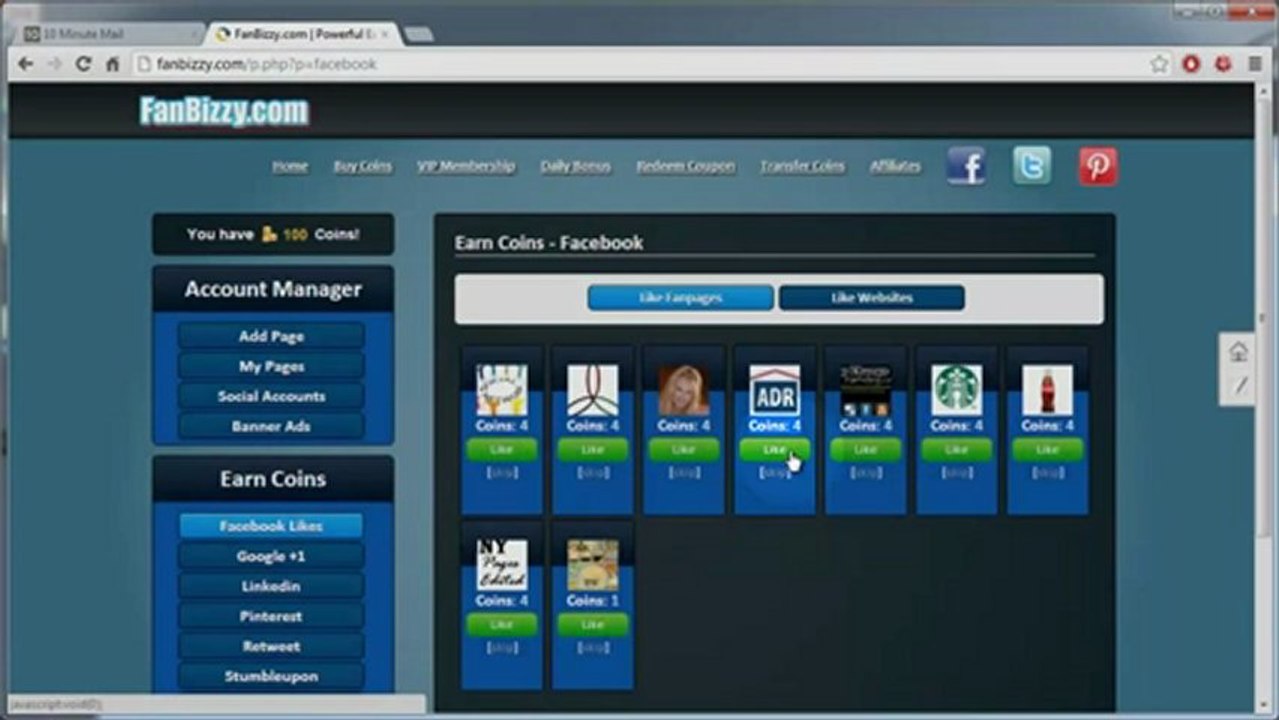Click the browser forward arrow
This screenshot has width=1279, height=720.
tap(55, 64)
